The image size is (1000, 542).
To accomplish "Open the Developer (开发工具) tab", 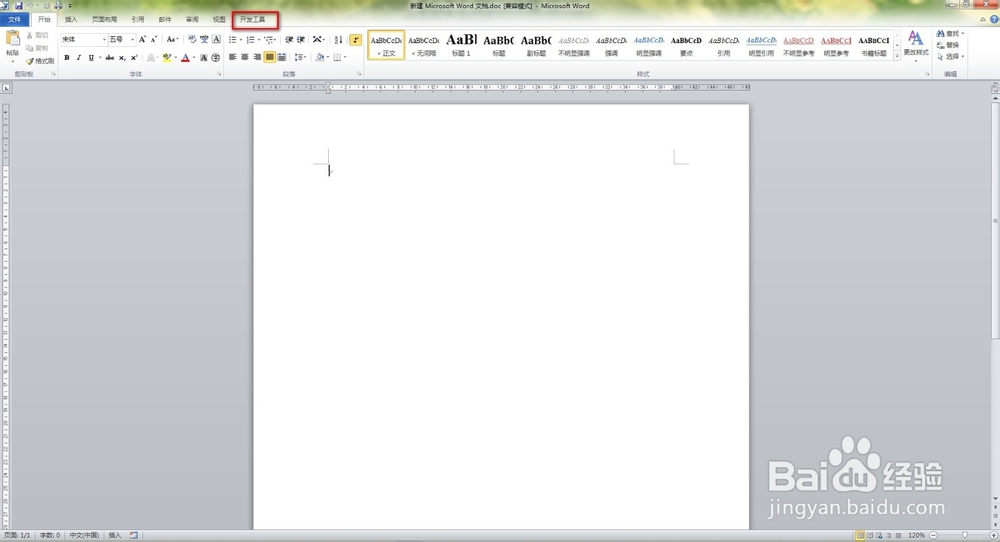I will pyautogui.click(x=253, y=20).
